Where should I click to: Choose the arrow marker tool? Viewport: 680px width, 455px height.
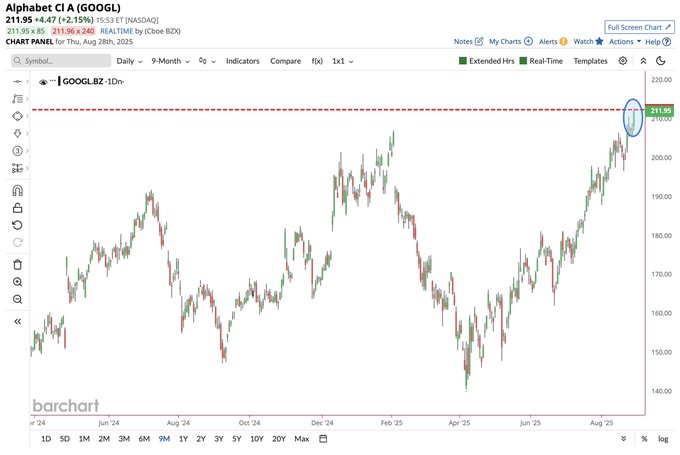tap(17, 134)
